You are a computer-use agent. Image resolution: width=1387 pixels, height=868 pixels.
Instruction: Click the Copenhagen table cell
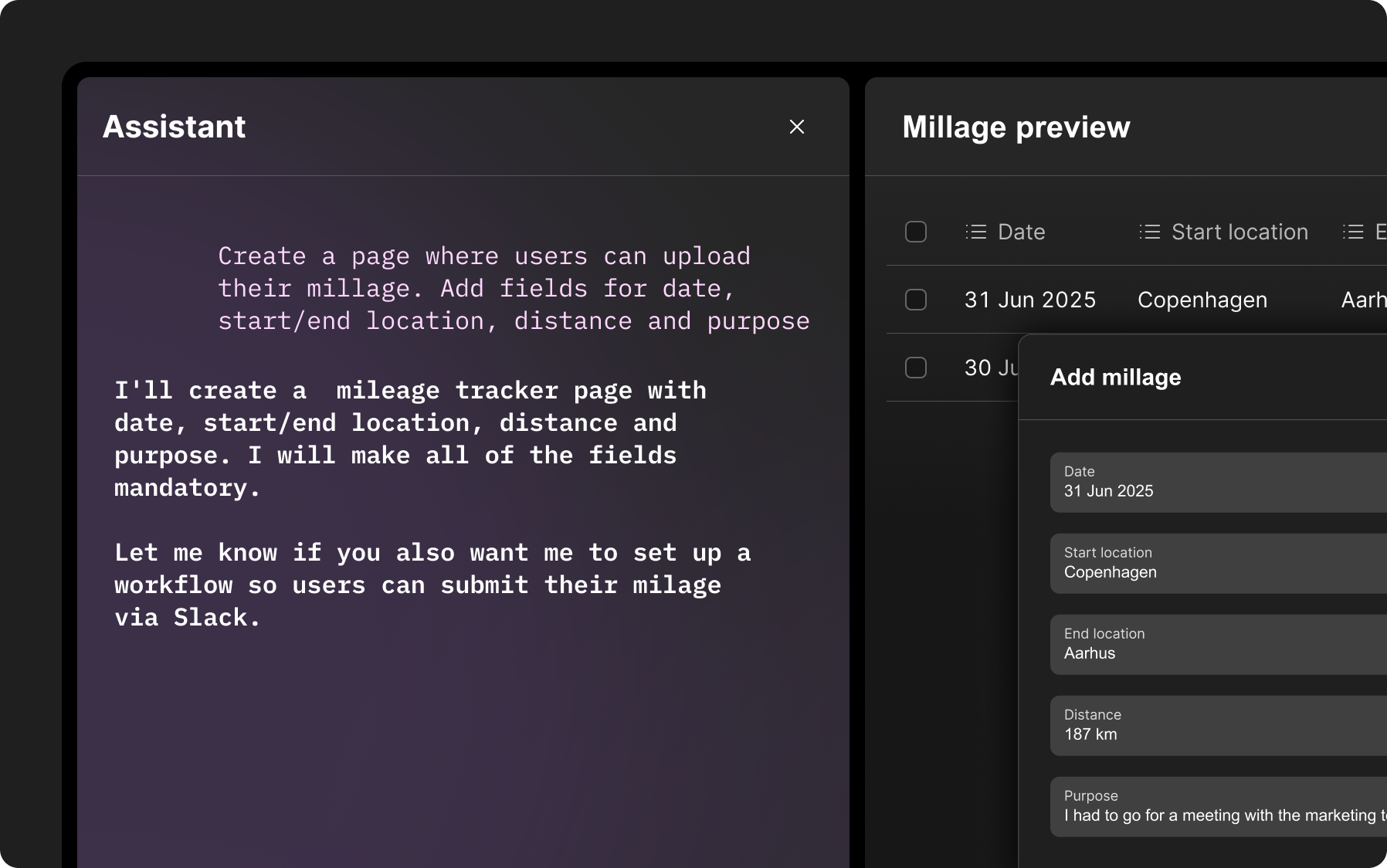tap(1202, 300)
